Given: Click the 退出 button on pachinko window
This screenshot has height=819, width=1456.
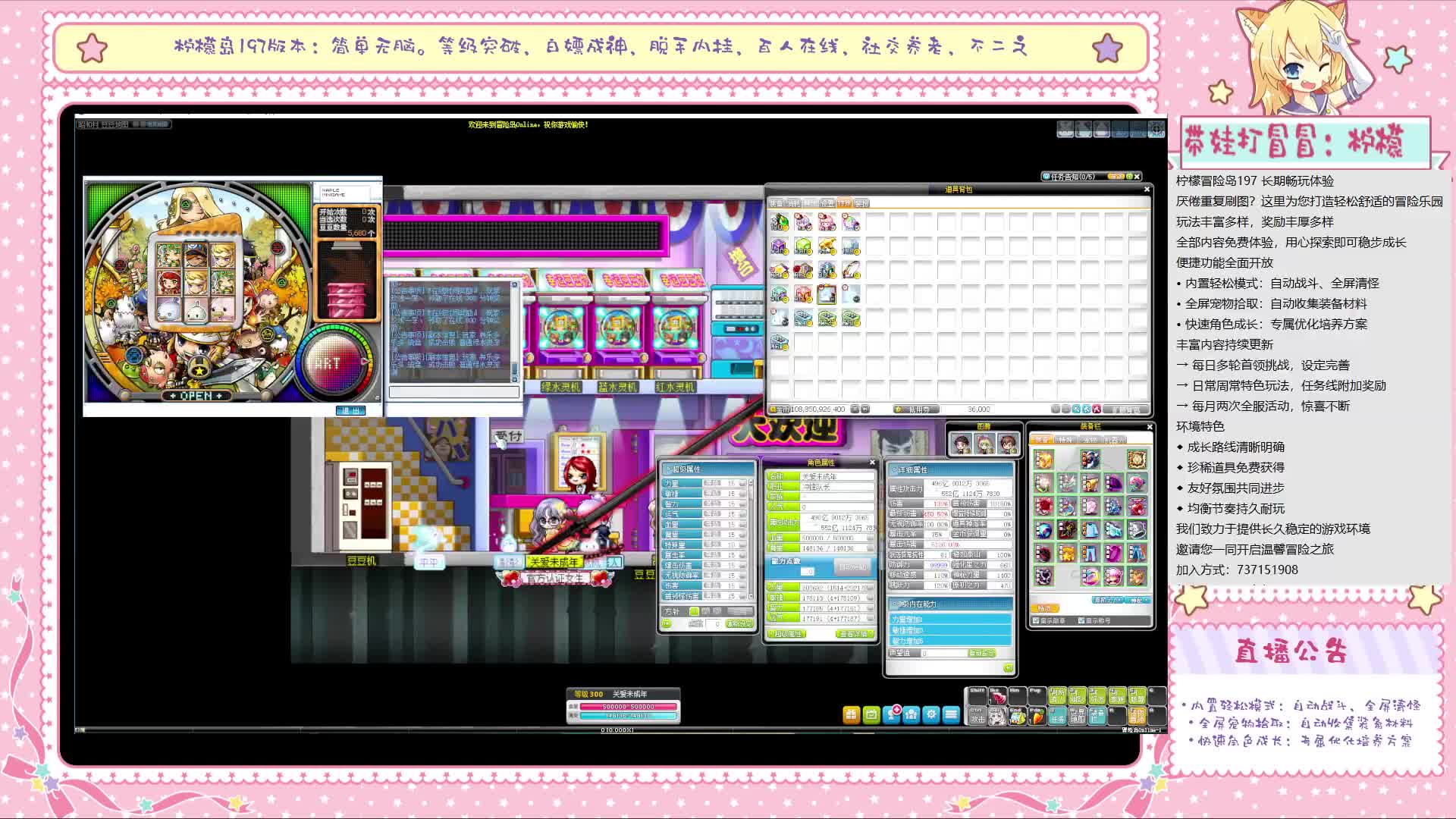Looking at the screenshot, I should pyautogui.click(x=350, y=410).
